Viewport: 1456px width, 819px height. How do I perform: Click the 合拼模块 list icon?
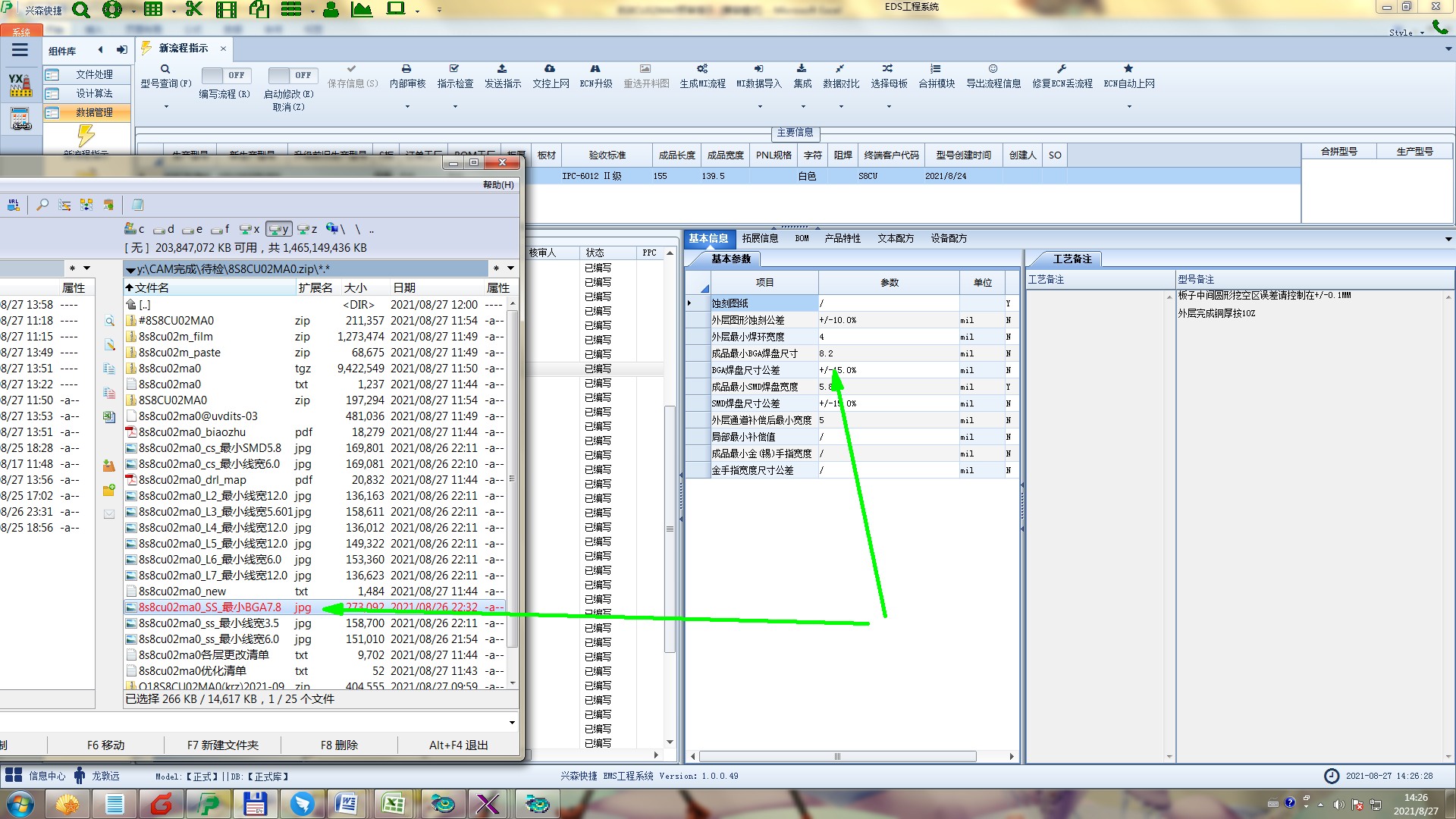click(936, 69)
